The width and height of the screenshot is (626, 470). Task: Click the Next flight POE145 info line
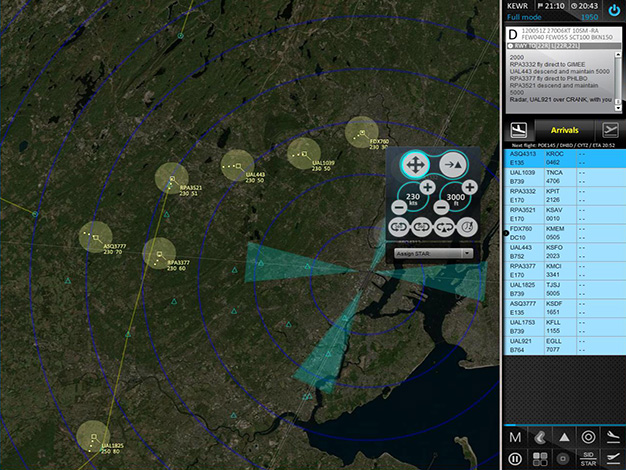point(563,145)
